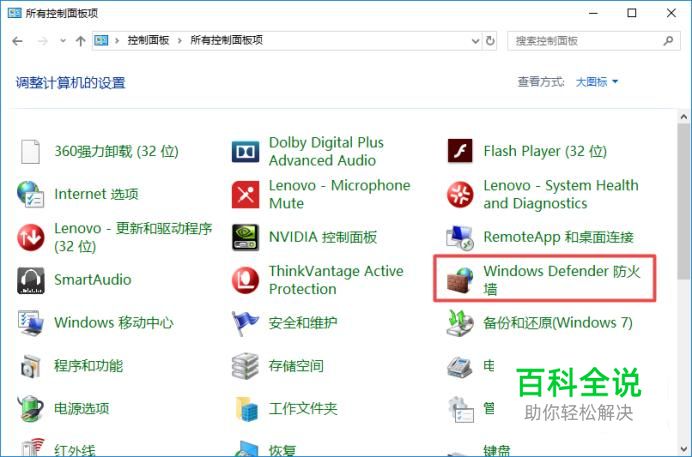Select the 所有控制面板项 breadcrumb

coord(226,40)
